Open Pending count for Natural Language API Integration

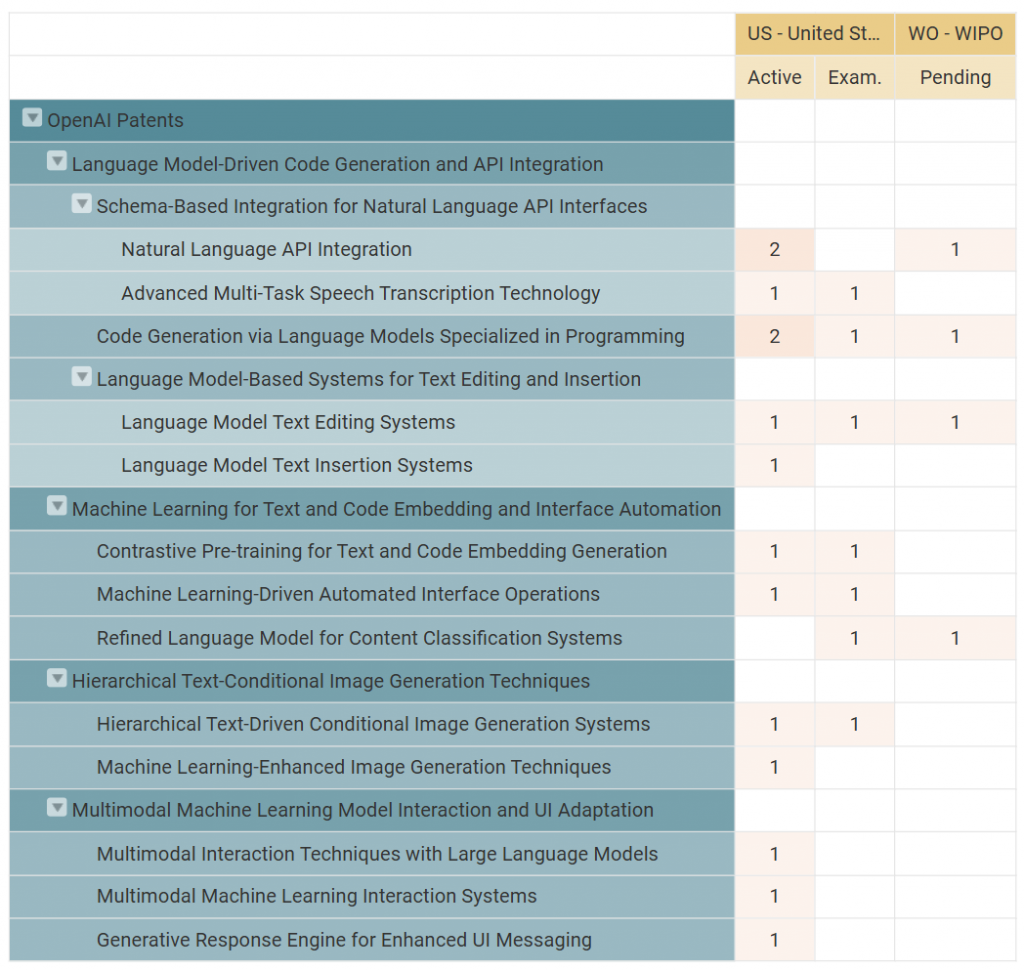pyautogui.click(x=955, y=249)
